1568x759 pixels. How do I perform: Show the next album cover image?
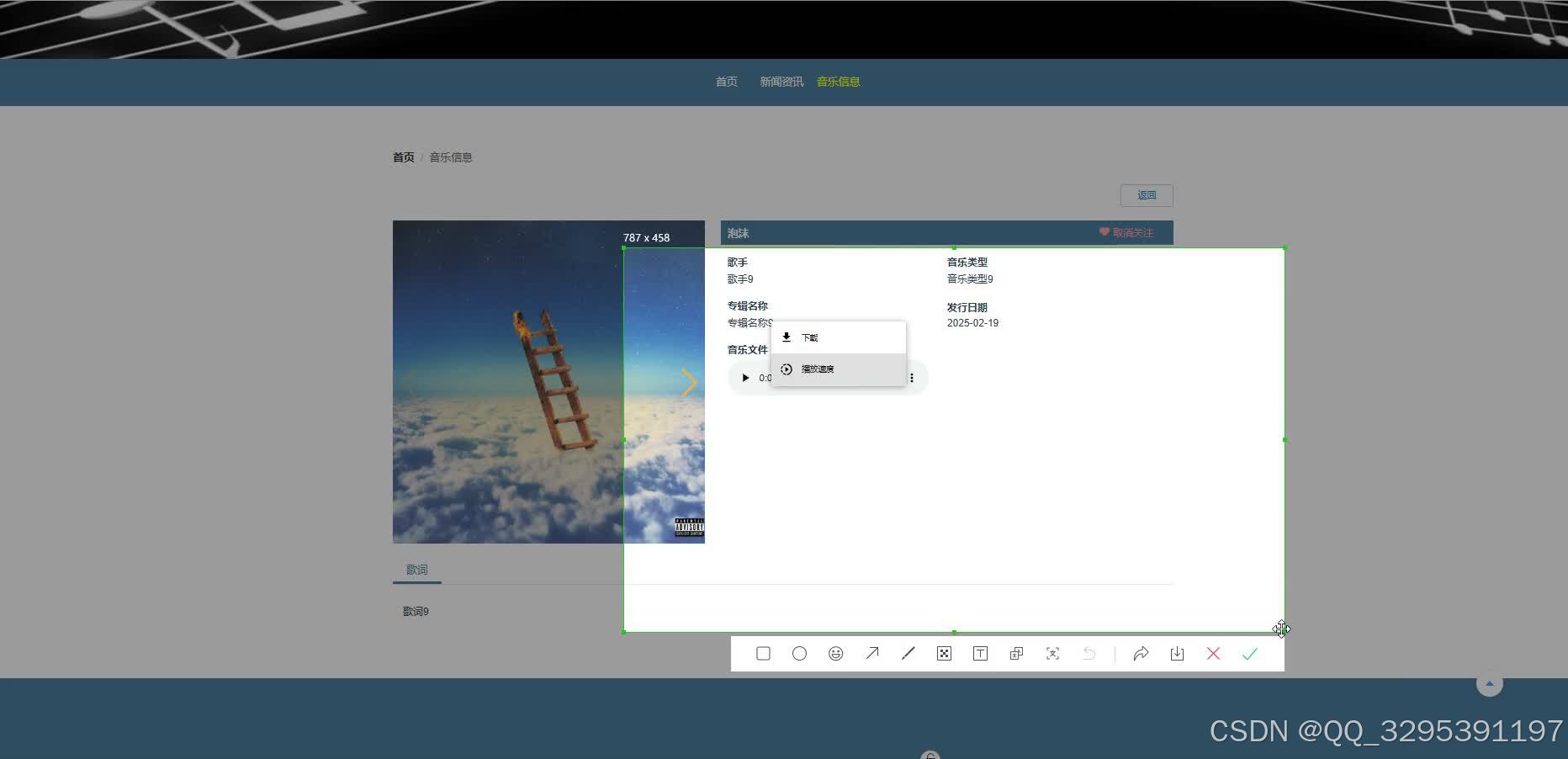[x=689, y=382]
